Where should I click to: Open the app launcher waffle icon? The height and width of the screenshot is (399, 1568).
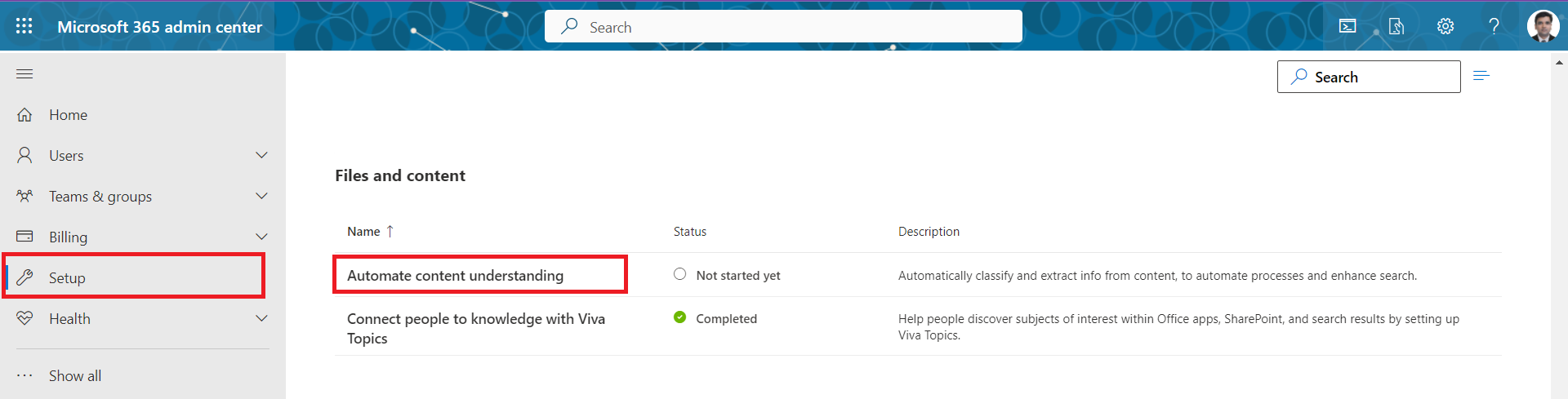click(24, 26)
